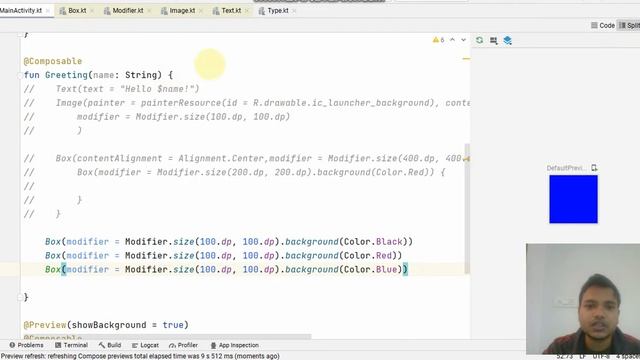Close the Modifier.kt tab

[x=149, y=11]
